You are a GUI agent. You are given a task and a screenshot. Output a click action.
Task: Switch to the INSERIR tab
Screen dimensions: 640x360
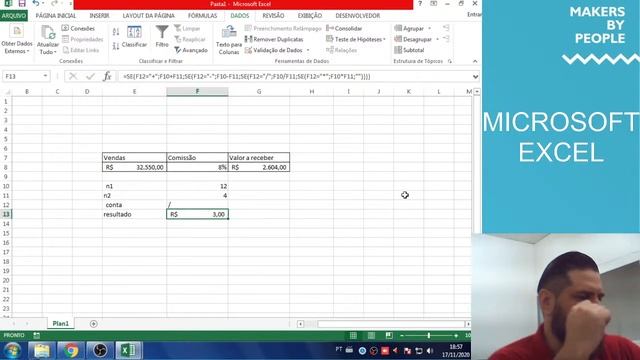[99, 16]
